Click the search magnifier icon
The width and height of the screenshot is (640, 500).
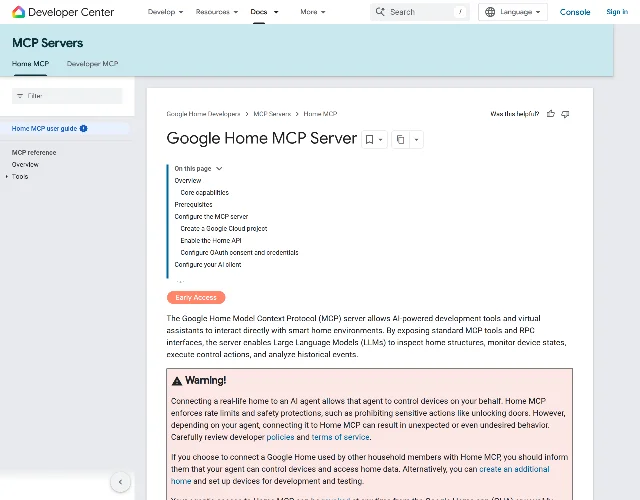[x=380, y=12]
